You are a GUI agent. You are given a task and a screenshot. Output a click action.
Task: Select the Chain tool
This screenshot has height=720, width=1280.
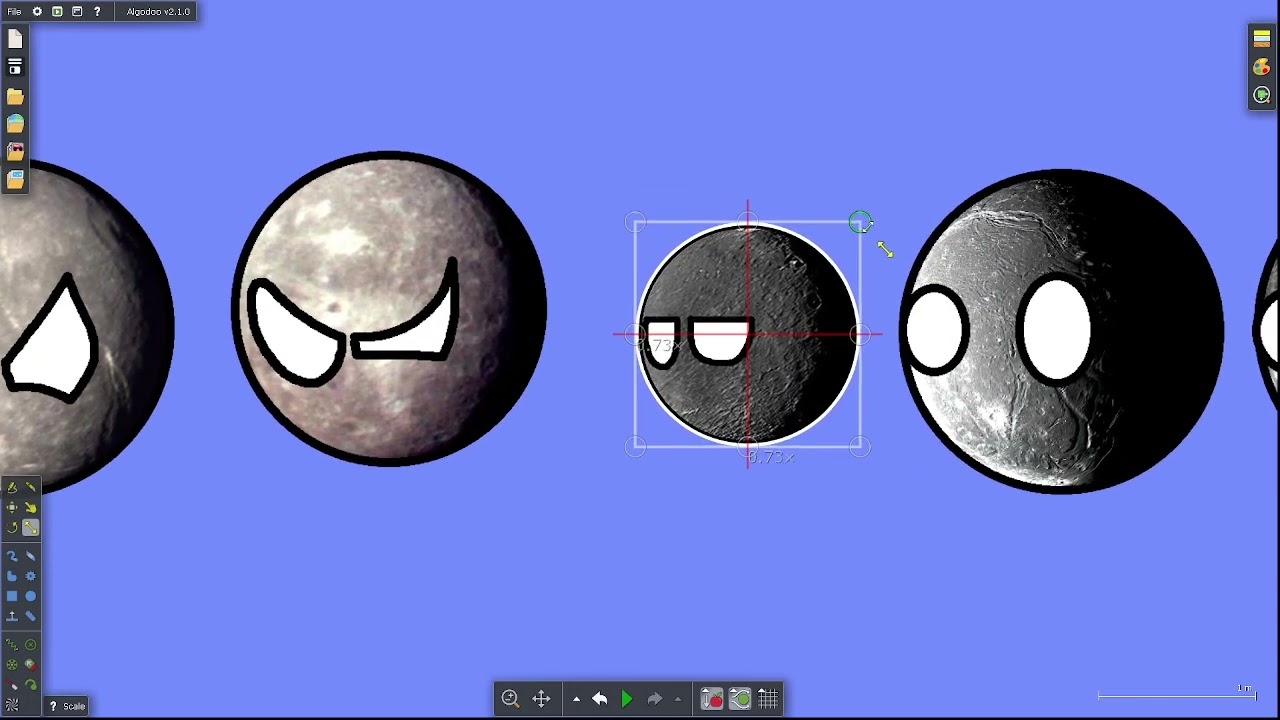pos(31,616)
